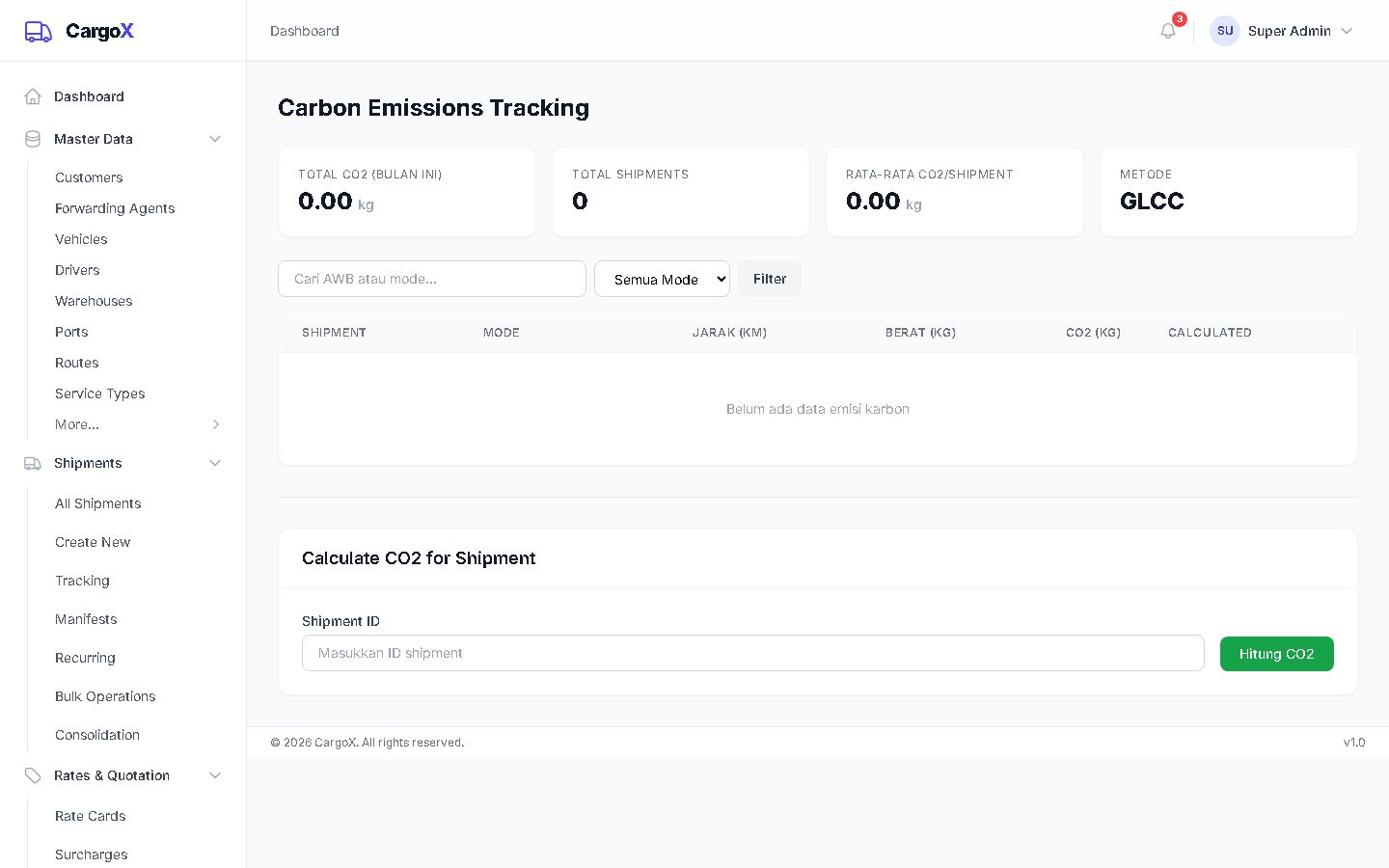Viewport: 1389px width, 868px height.
Task: Collapse the Master Data section chevron
Action: tap(215, 139)
